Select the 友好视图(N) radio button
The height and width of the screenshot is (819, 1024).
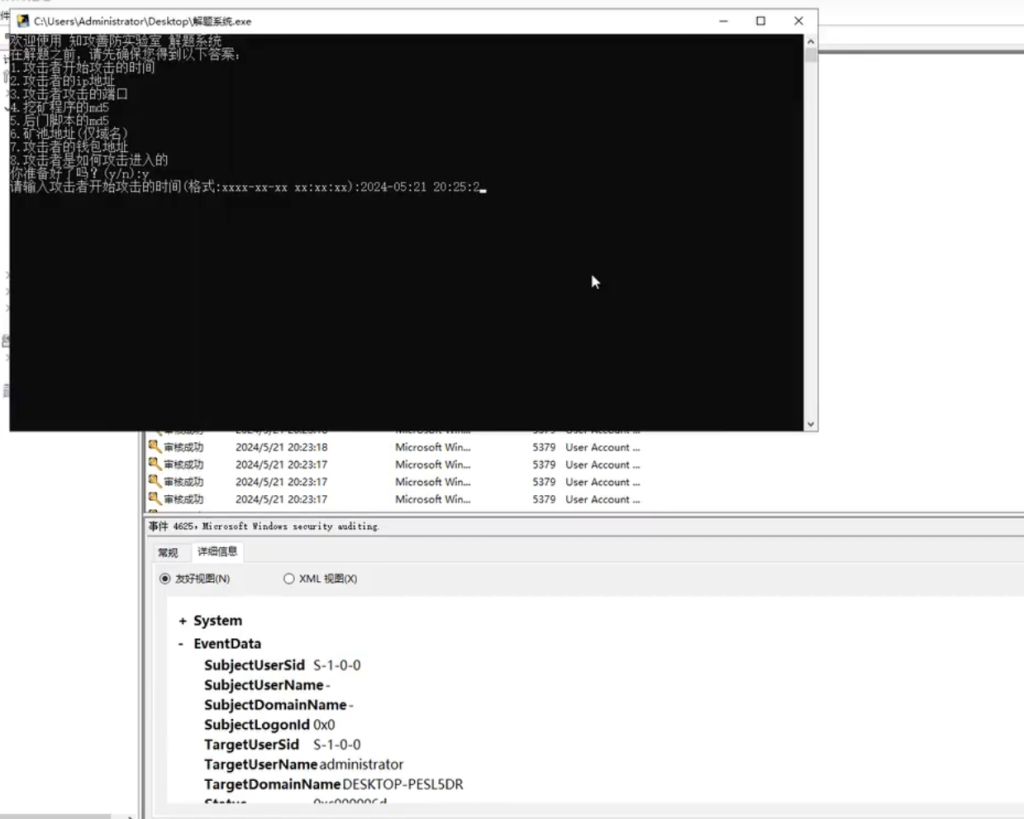(165, 579)
